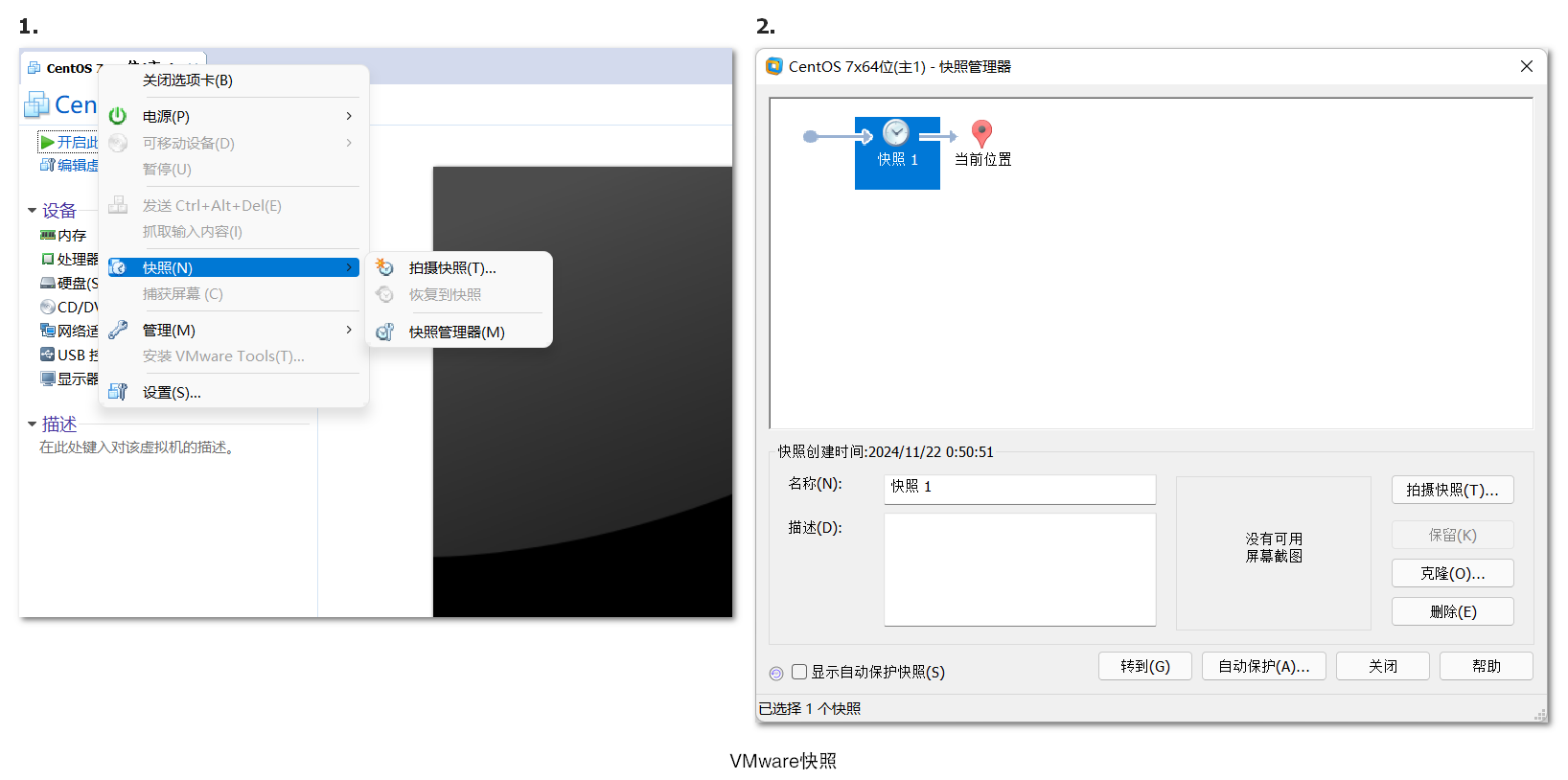Expand the 可移动设备(D) submenu arrow
This screenshot has height=780, width=1568.
click(349, 143)
